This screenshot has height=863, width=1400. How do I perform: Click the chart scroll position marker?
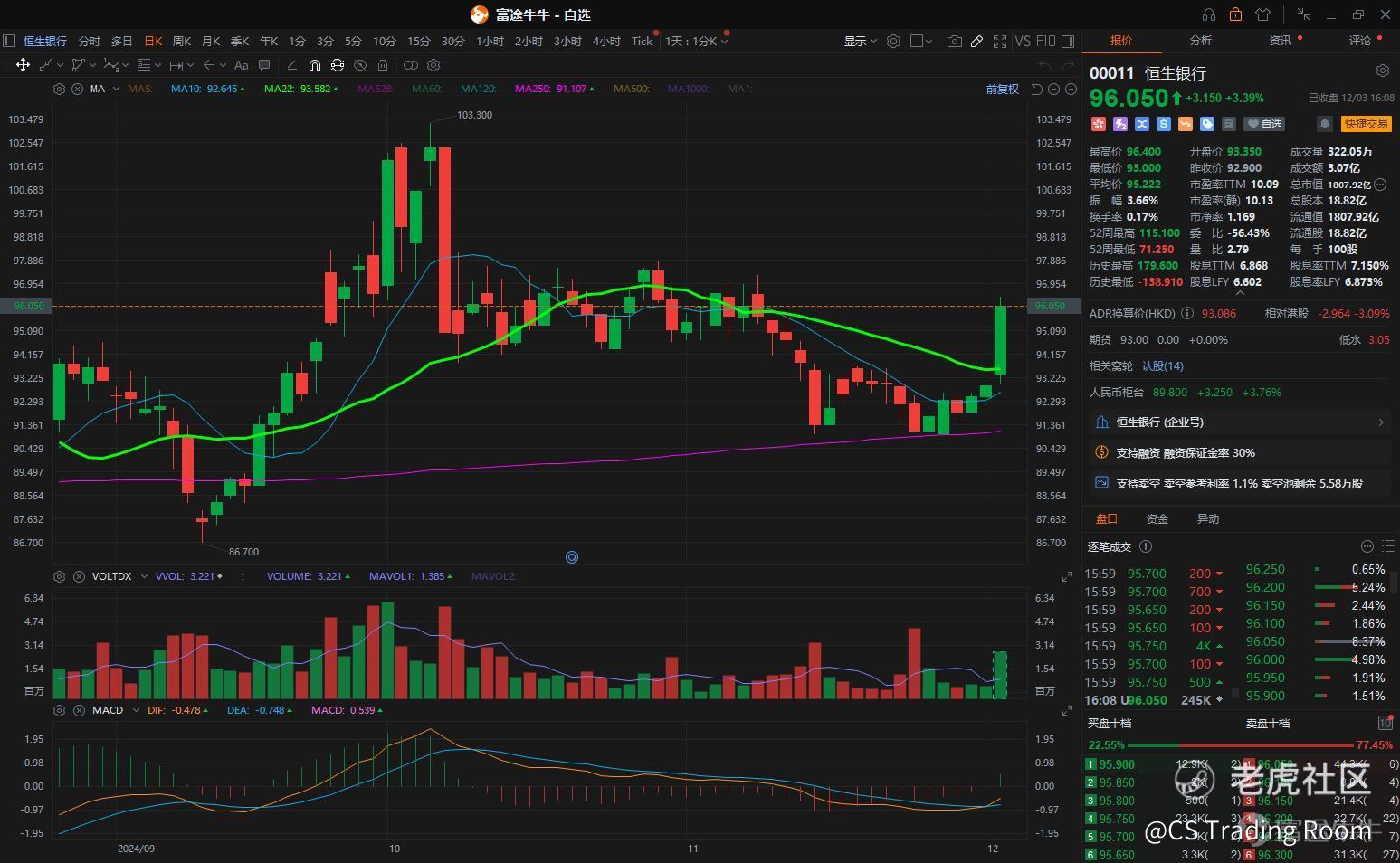point(572,557)
